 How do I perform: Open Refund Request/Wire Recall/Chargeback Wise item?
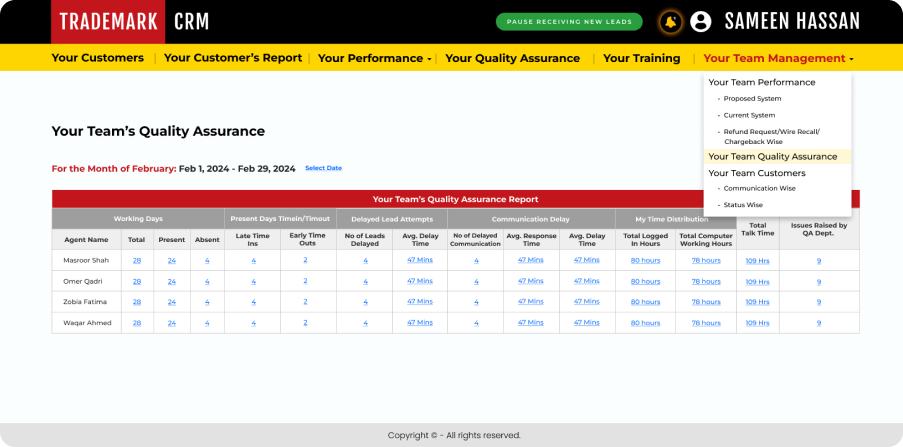[x=771, y=137]
